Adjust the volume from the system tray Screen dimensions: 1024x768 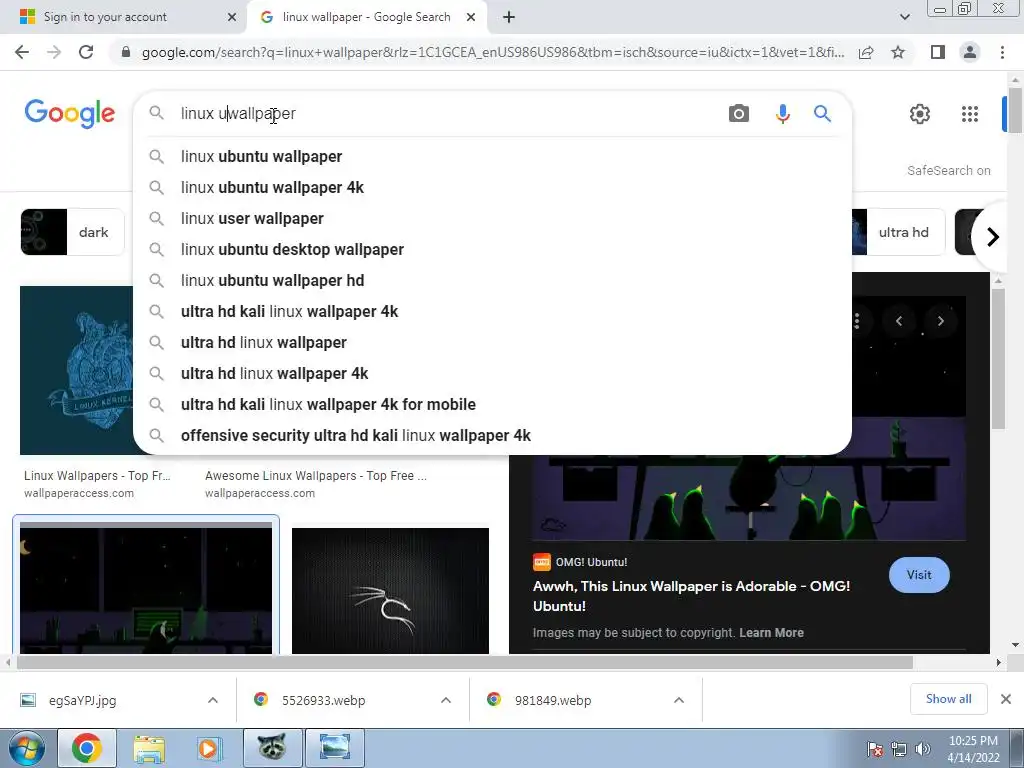point(923,749)
